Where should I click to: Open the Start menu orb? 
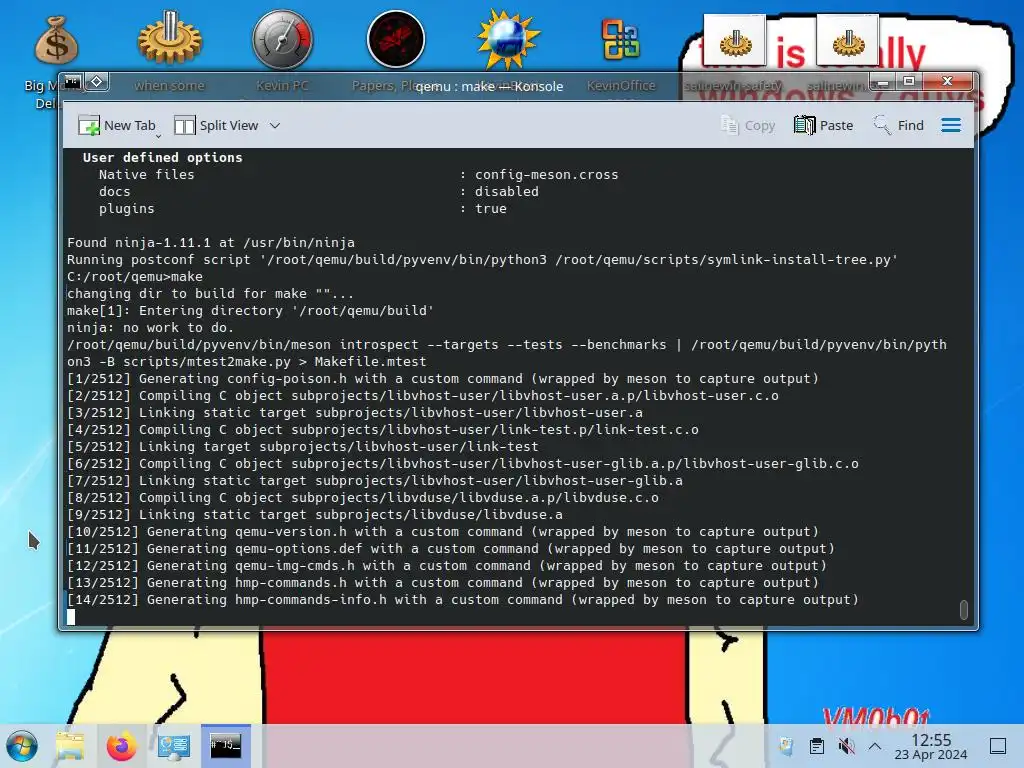pos(22,746)
